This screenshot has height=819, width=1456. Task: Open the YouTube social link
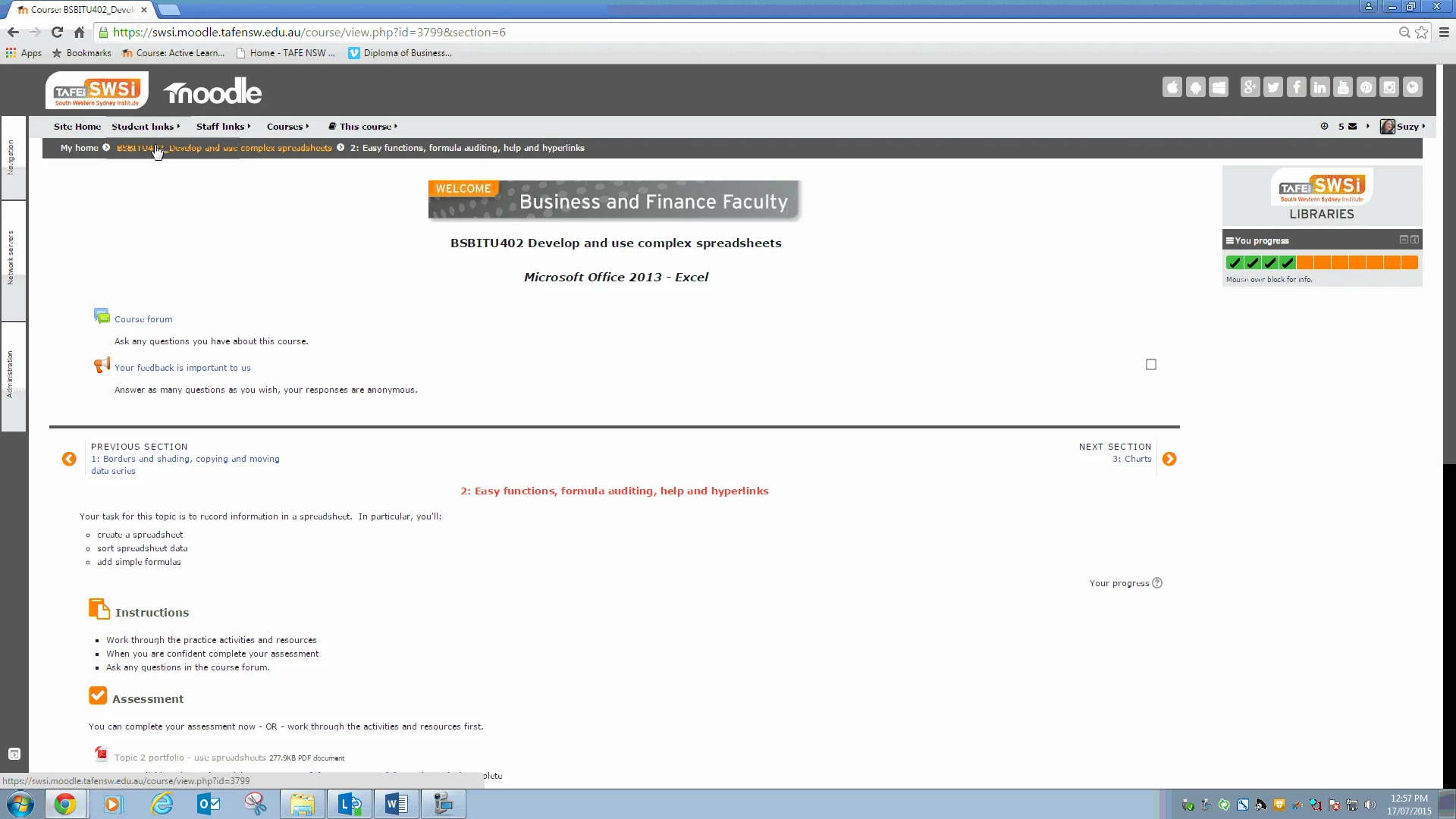click(1343, 87)
